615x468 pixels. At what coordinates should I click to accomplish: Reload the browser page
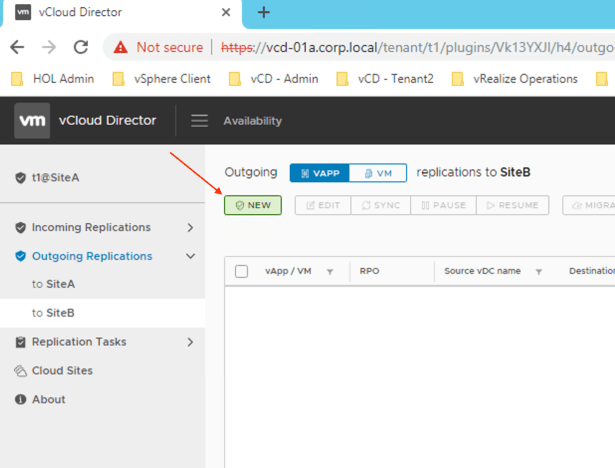click(x=81, y=47)
